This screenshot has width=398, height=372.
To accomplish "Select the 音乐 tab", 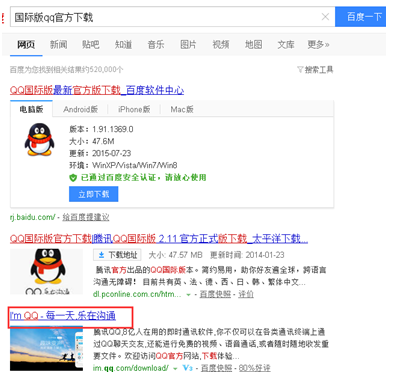I will (156, 44).
